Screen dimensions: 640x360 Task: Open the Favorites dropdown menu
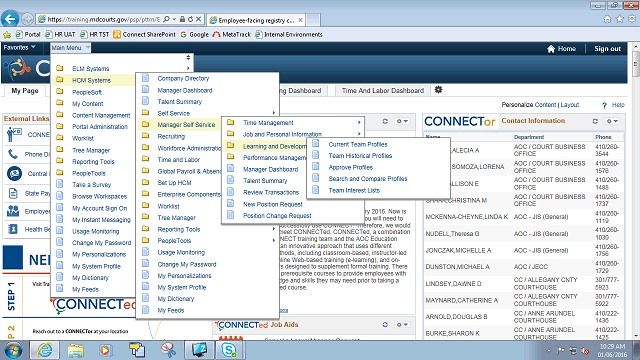(x=20, y=48)
